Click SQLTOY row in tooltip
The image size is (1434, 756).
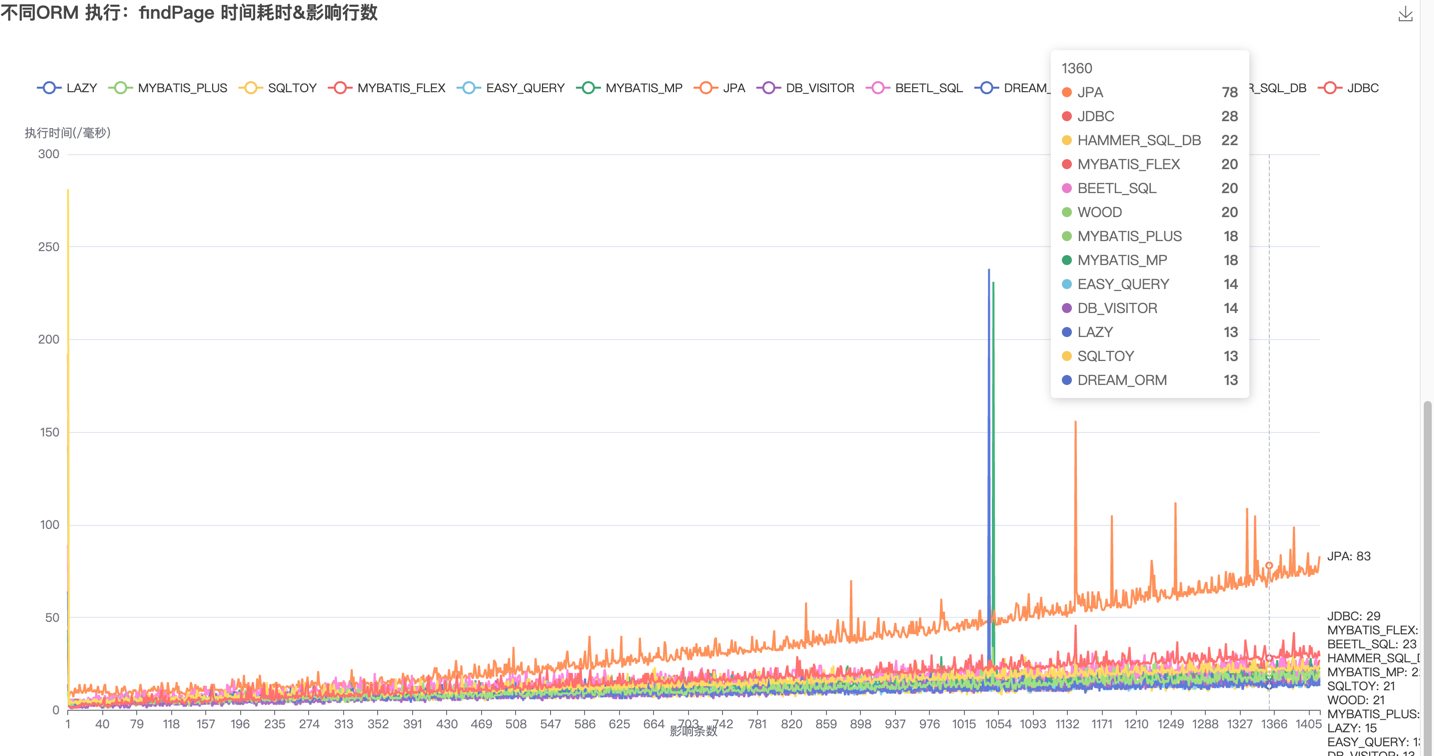point(1149,356)
